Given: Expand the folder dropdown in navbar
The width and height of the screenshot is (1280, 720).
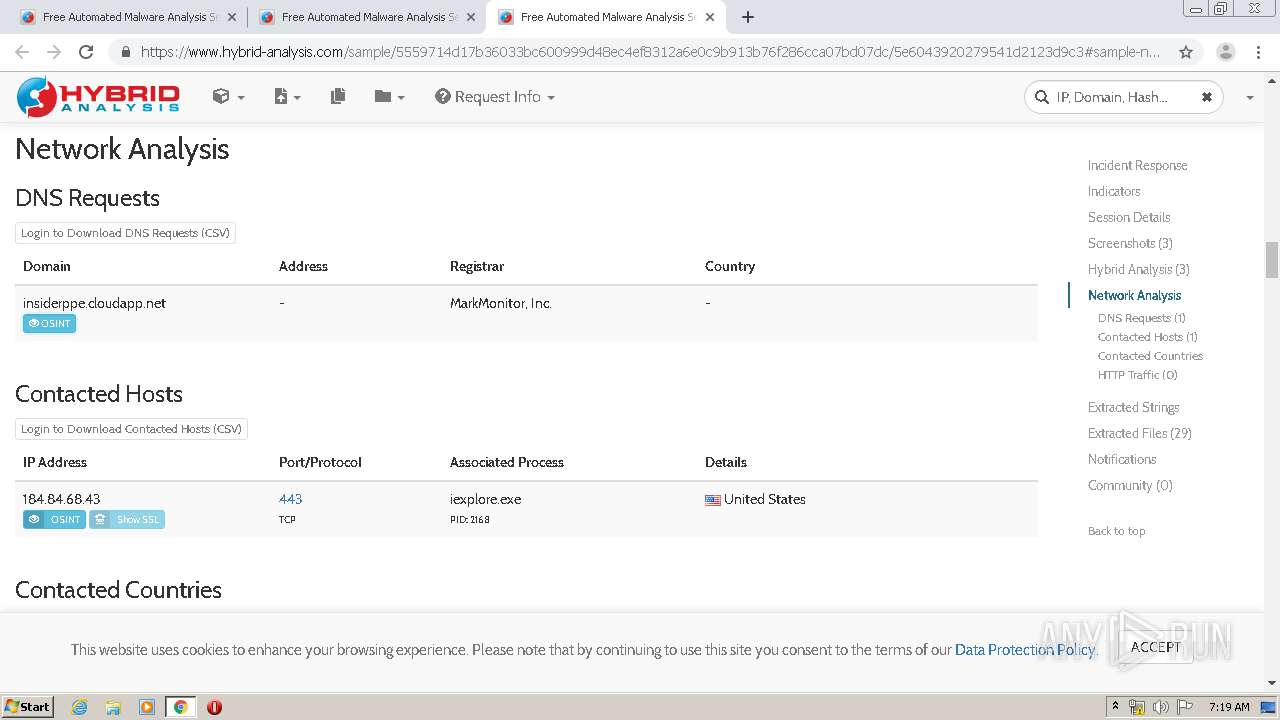Looking at the screenshot, I should [x=389, y=97].
